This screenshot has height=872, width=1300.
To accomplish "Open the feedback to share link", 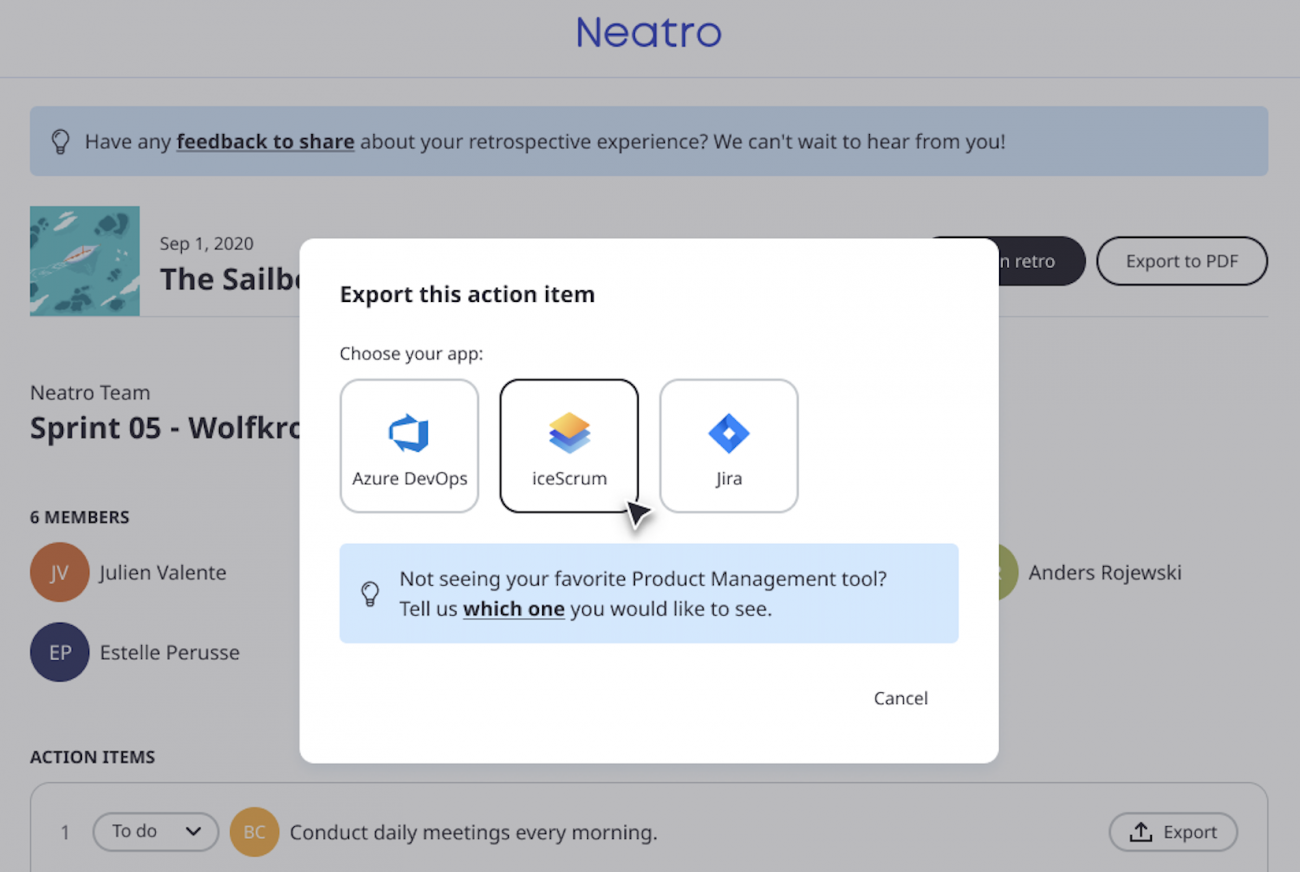I will pos(265,141).
